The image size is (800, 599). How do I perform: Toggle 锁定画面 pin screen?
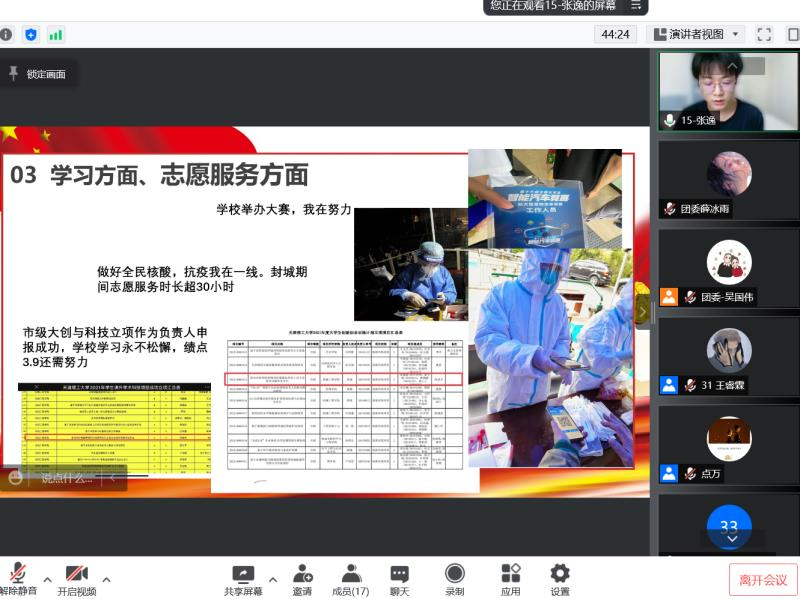coord(38,74)
